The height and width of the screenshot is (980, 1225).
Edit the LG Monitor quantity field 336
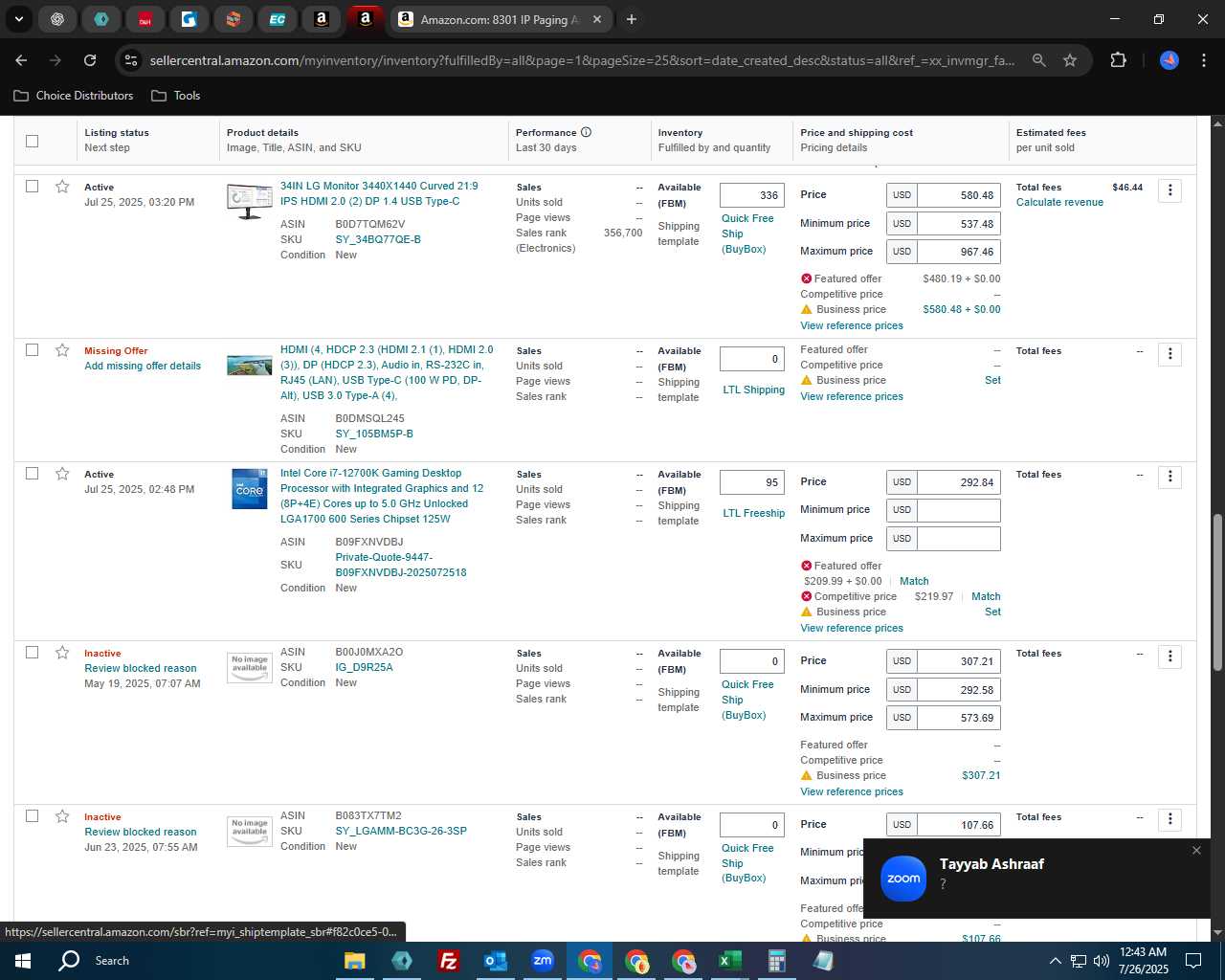752,195
